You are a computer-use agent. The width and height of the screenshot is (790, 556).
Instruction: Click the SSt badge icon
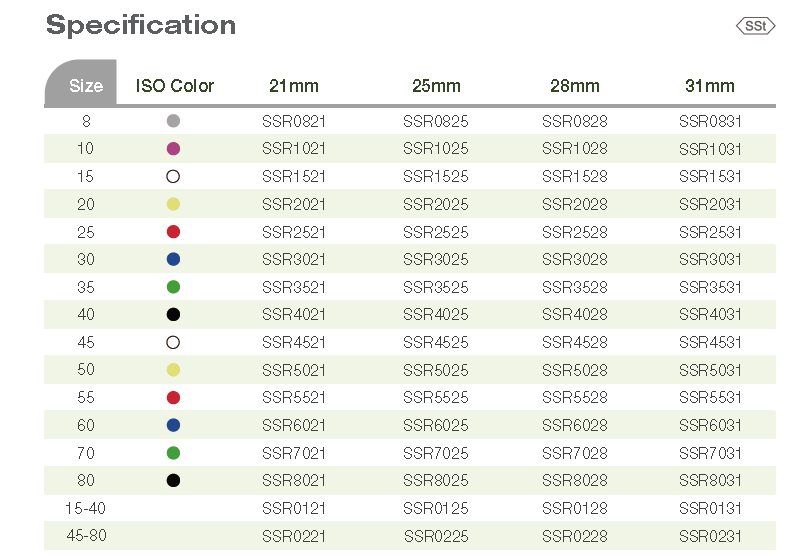tap(755, 26)
